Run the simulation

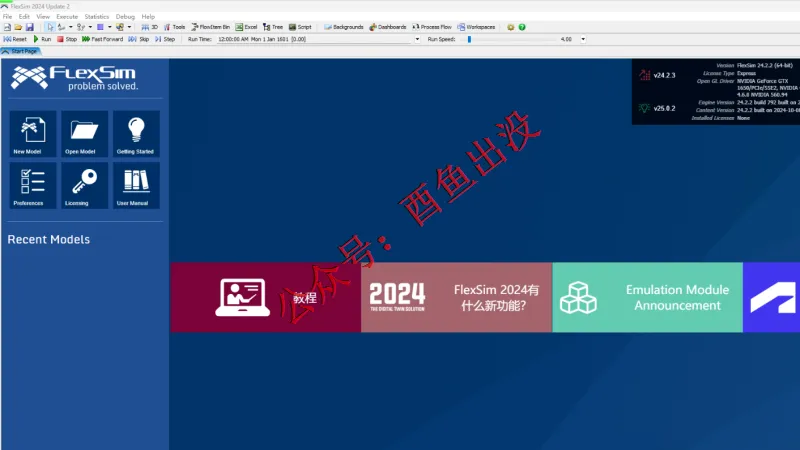point(42,39)
